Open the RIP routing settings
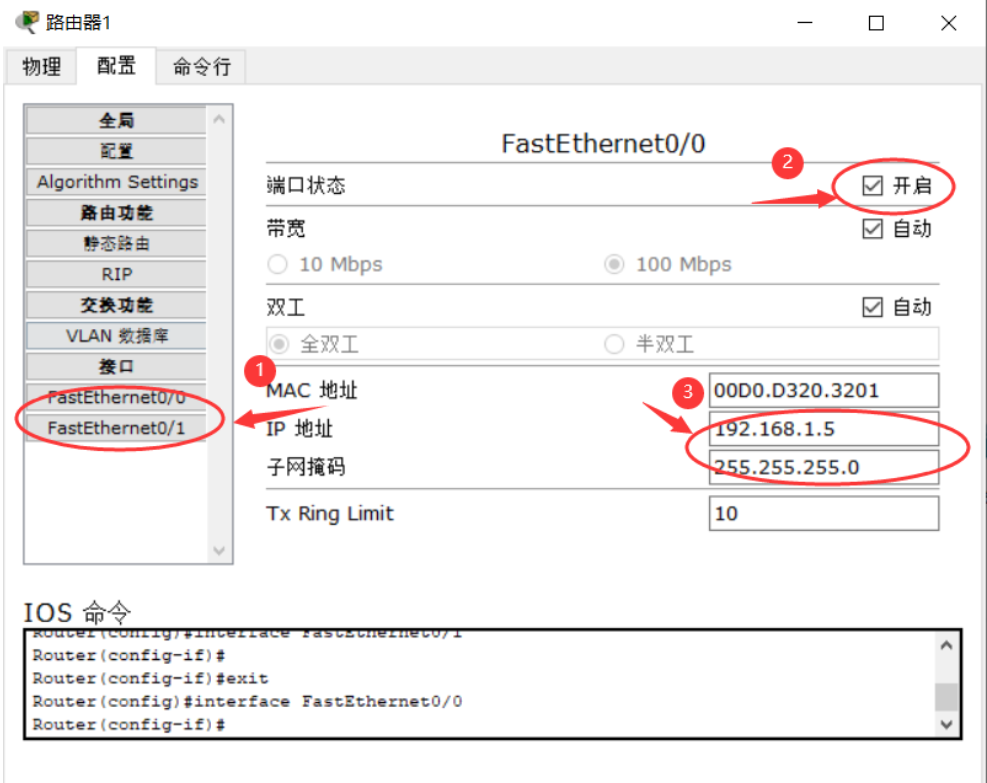 116,274
